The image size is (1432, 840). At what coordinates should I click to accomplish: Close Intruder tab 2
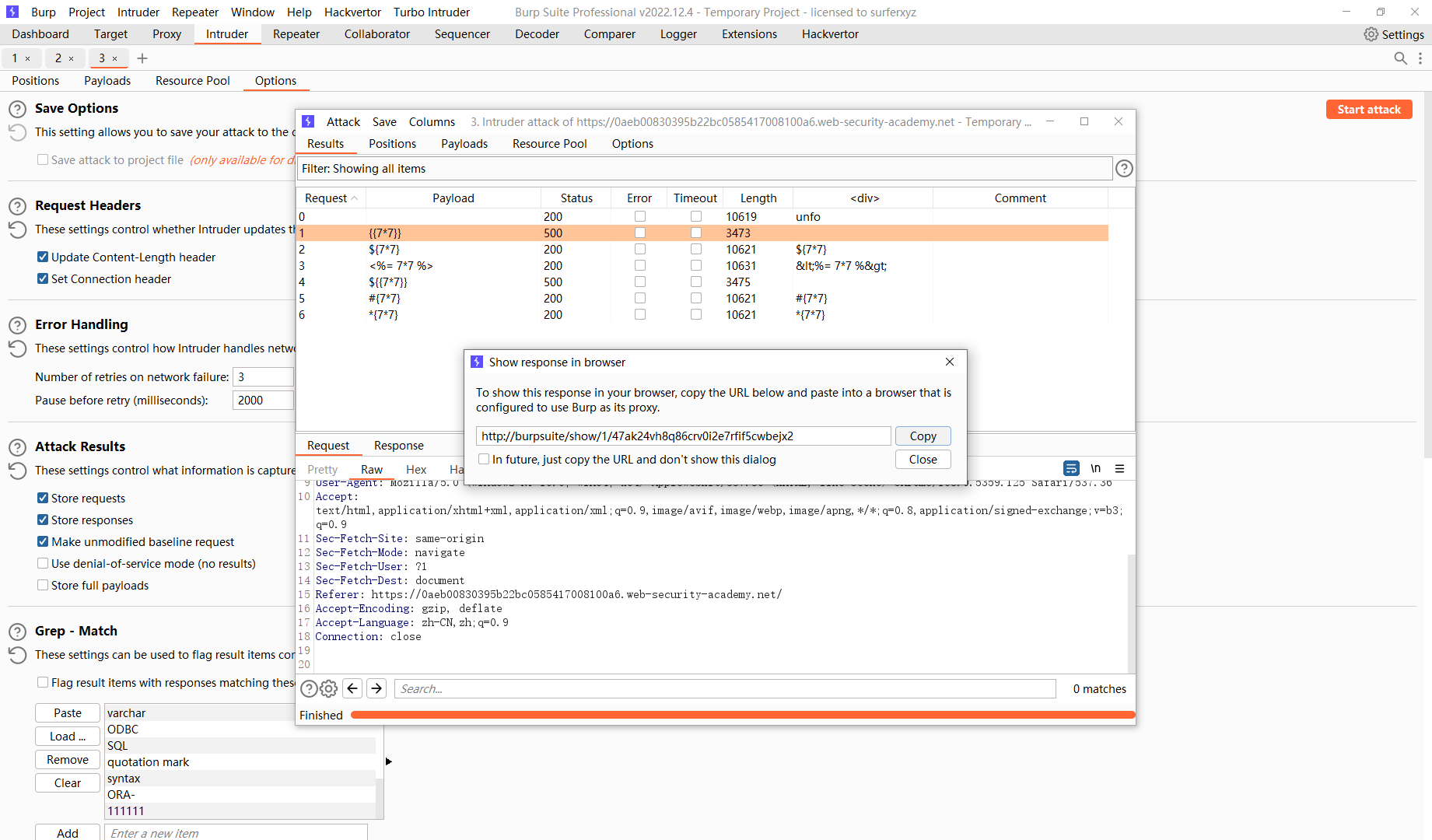click(72, 58)
